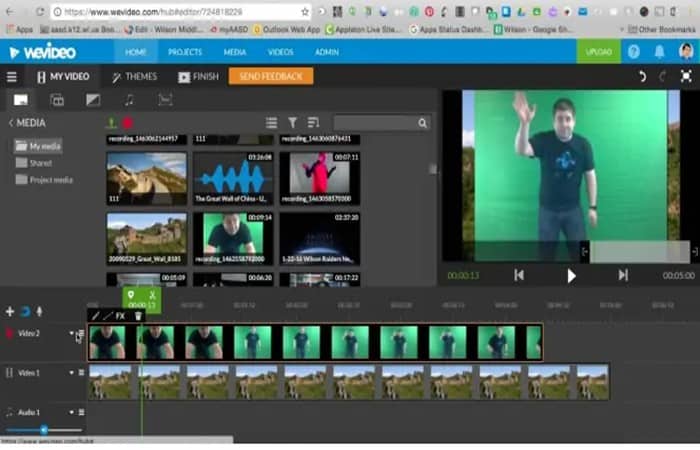Select the green screen recording thumbnail

click(233, 238)
